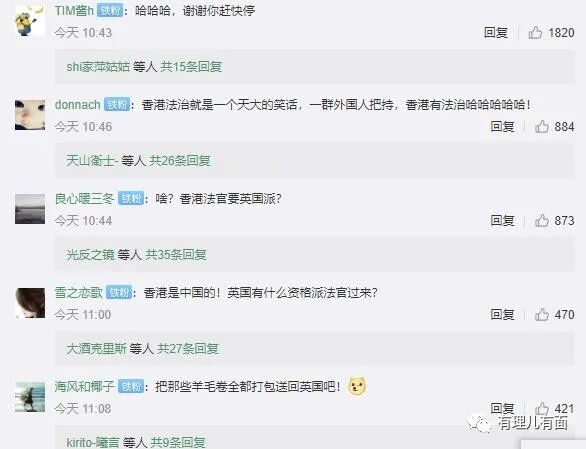Image resolution: width=586 pixels, height=449 pixels.
Task: Click the 铁粉 badge next to donnach
Action: (x=117, y=104)
